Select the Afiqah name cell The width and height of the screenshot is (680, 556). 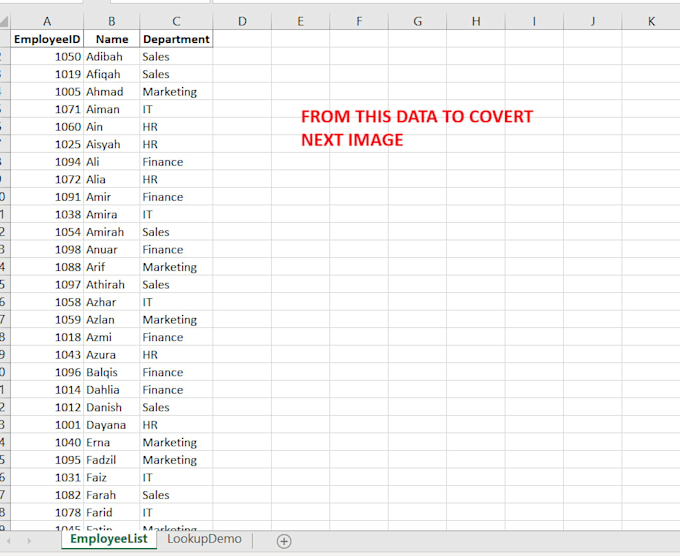(x=111, y=74)
